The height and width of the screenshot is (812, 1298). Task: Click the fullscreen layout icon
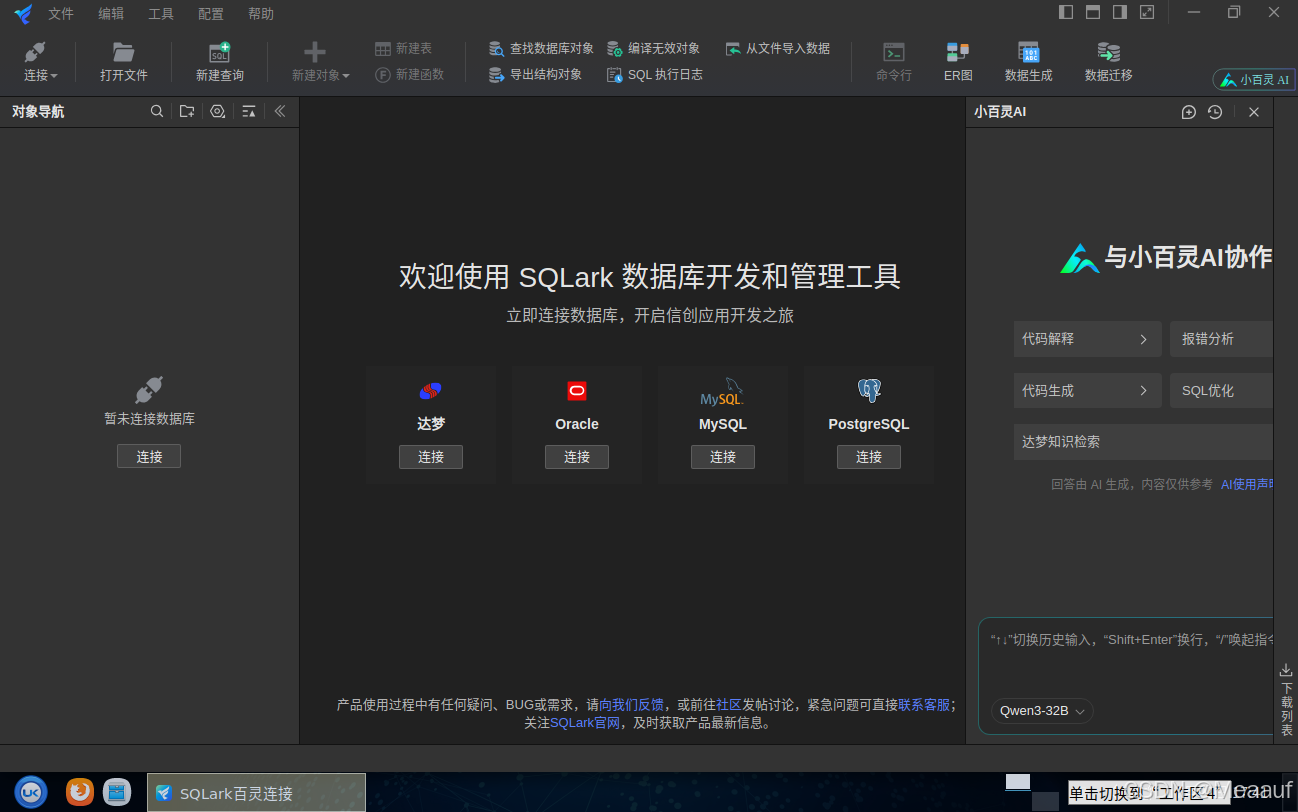[1147, 12]
